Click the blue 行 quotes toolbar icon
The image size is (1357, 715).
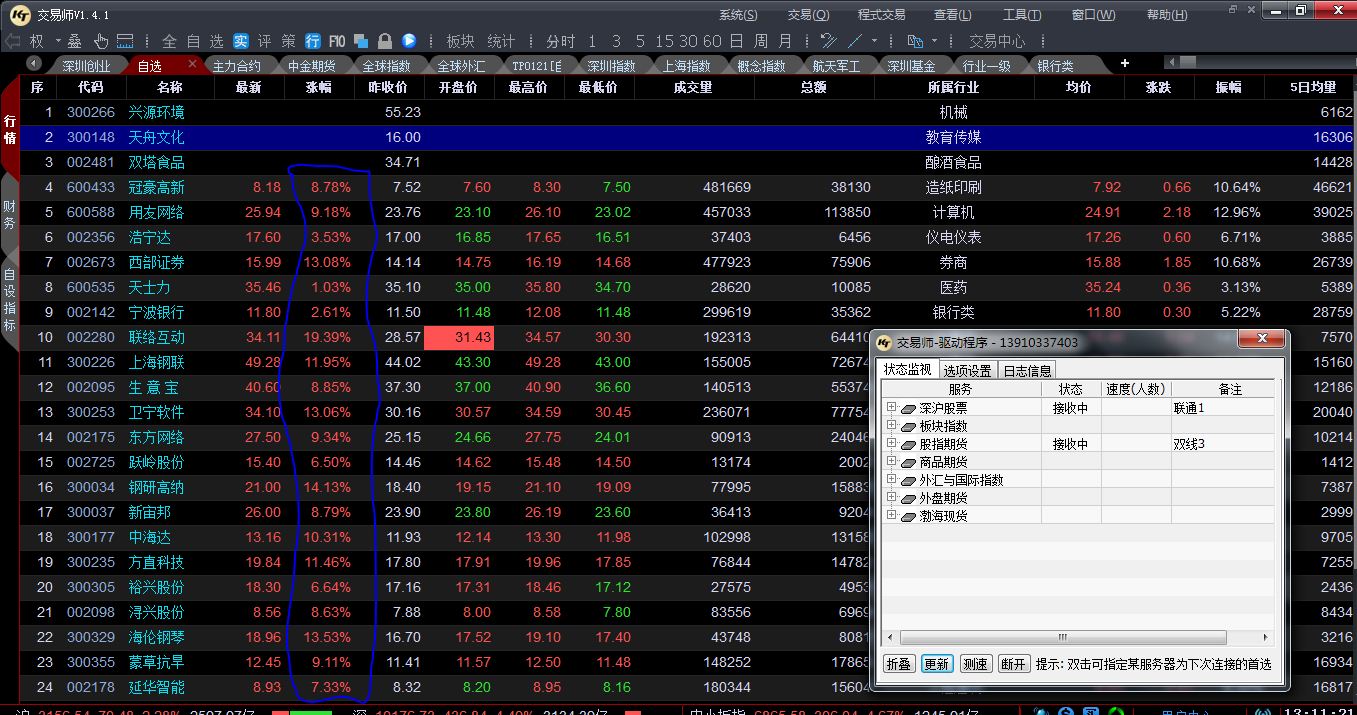pos(313,41)
